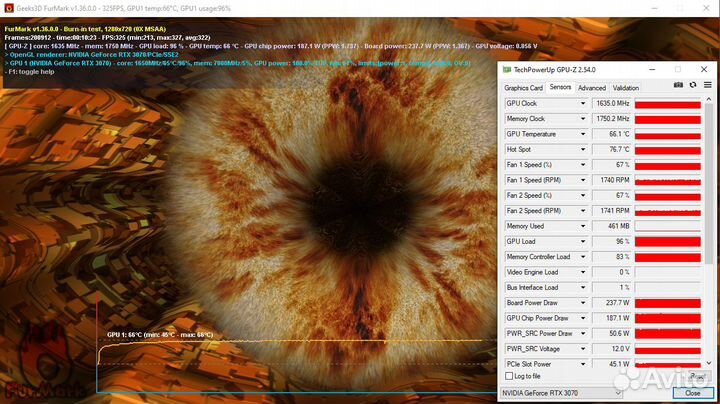Viewport: 720px width, 404px height.
Task: Go to the Validation tab
Action: pos(626,88)
